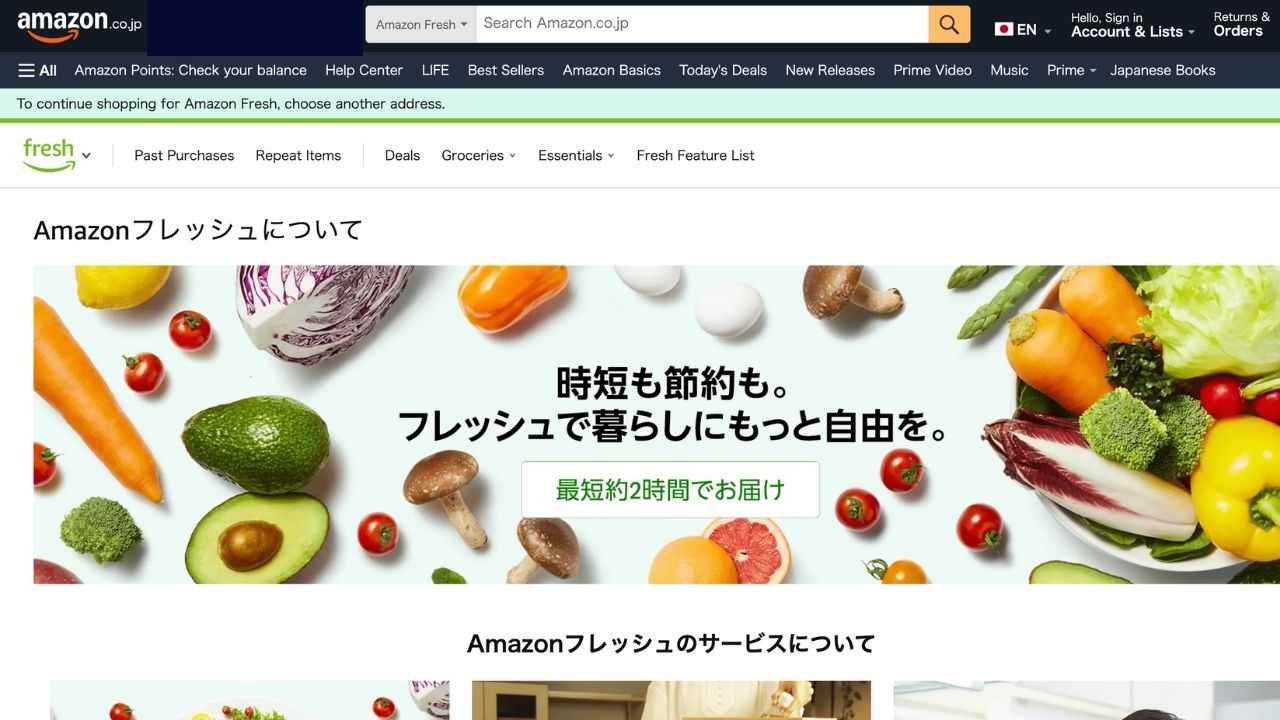Select Past Purchases in Fresh navigation
1280x720 pixels.
coord(184,155)
